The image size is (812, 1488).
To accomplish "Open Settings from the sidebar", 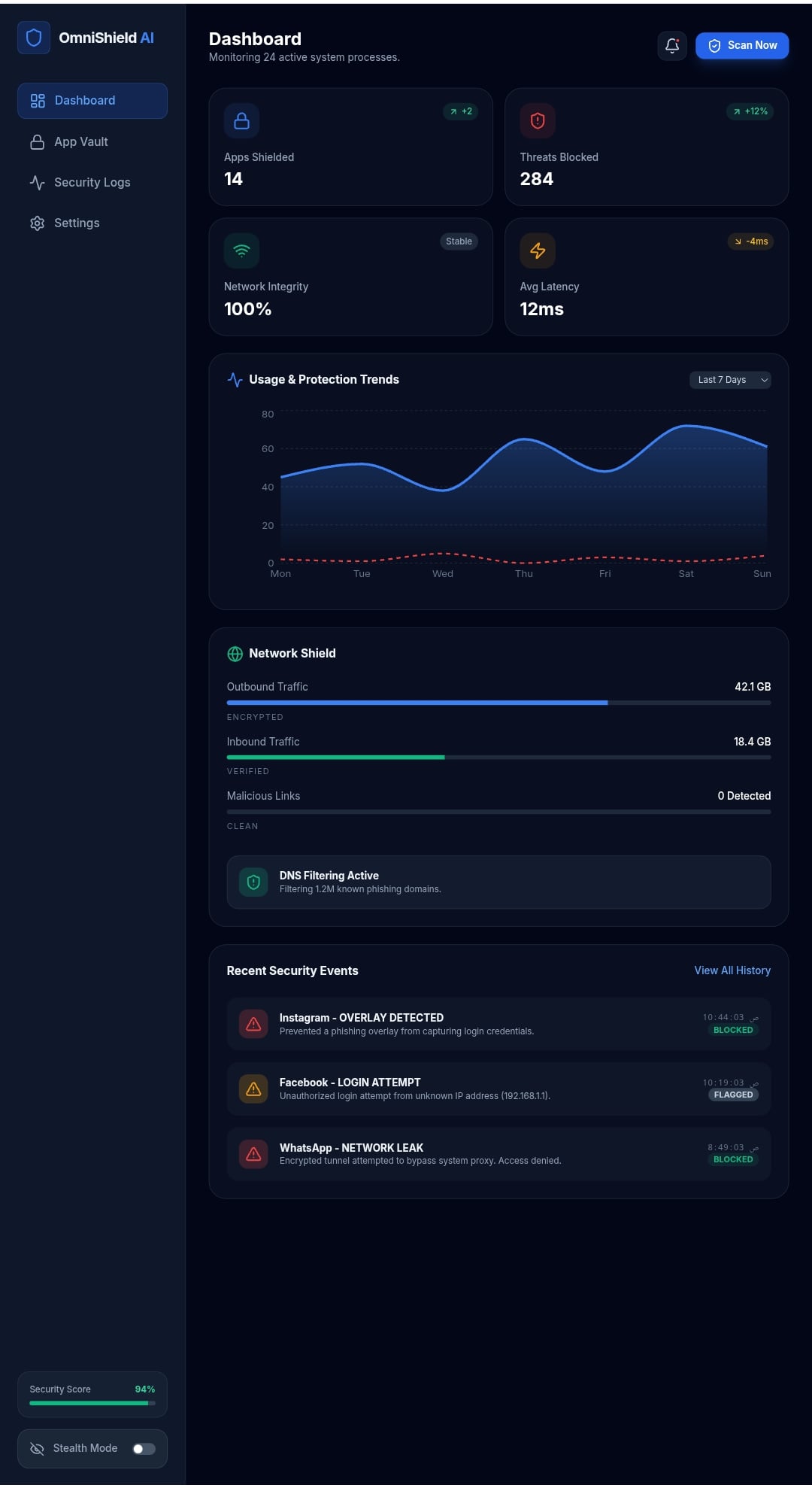I will click(77, 223).
